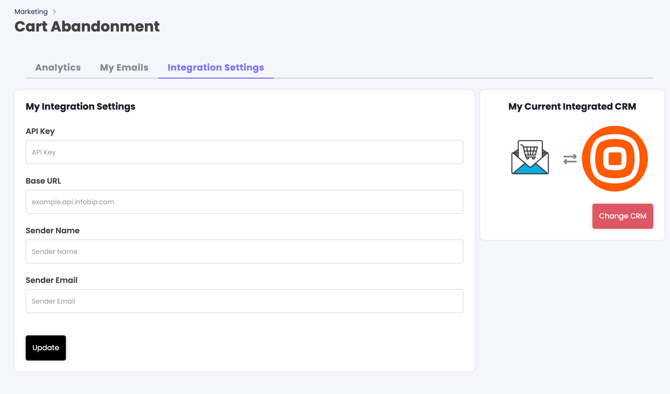Click the Marketing breadcrumb link
Image resolution: width=670 pixels, height=394 pixels.
[31, 12]
